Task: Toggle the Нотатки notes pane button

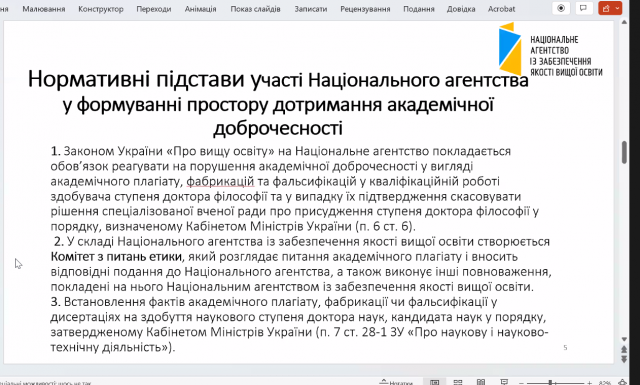Action: pyautogui.click(x=396, y=383)
